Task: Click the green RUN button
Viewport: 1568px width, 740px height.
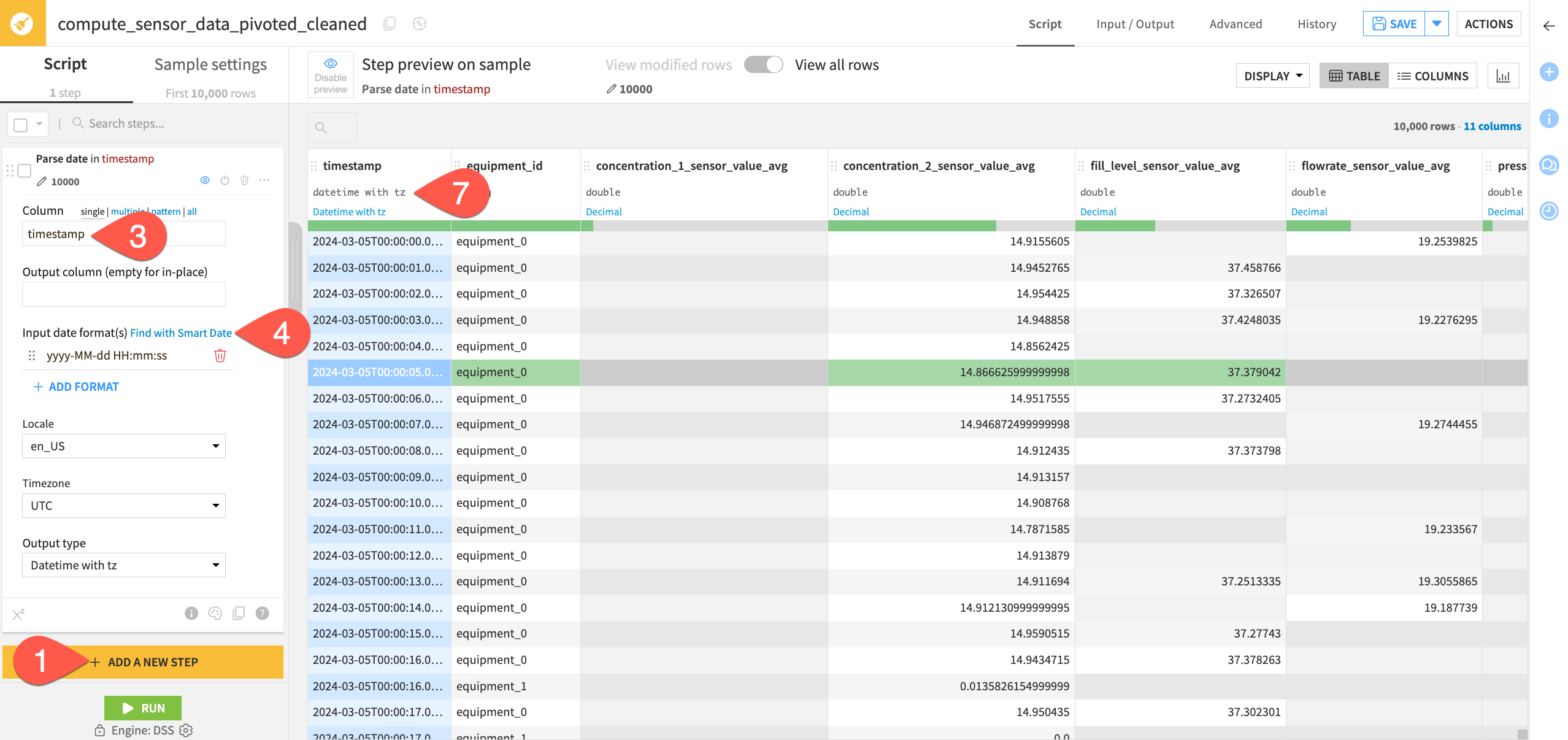Action: point(143,708)
